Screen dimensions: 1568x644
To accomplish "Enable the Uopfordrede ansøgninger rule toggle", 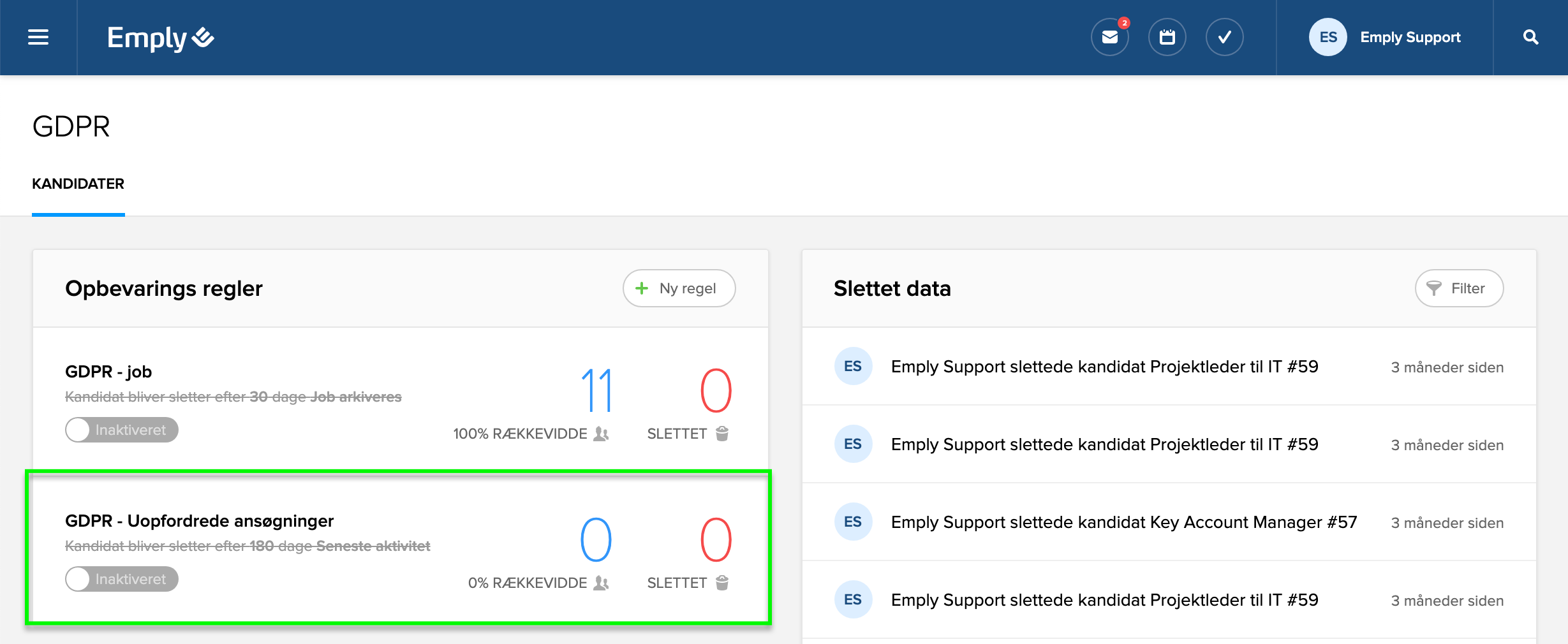I will 121,579.
